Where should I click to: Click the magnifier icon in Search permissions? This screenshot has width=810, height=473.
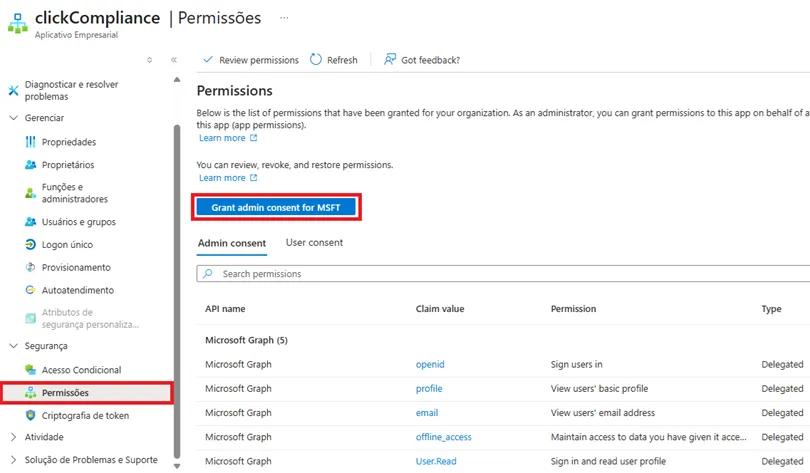click(208, 274)
